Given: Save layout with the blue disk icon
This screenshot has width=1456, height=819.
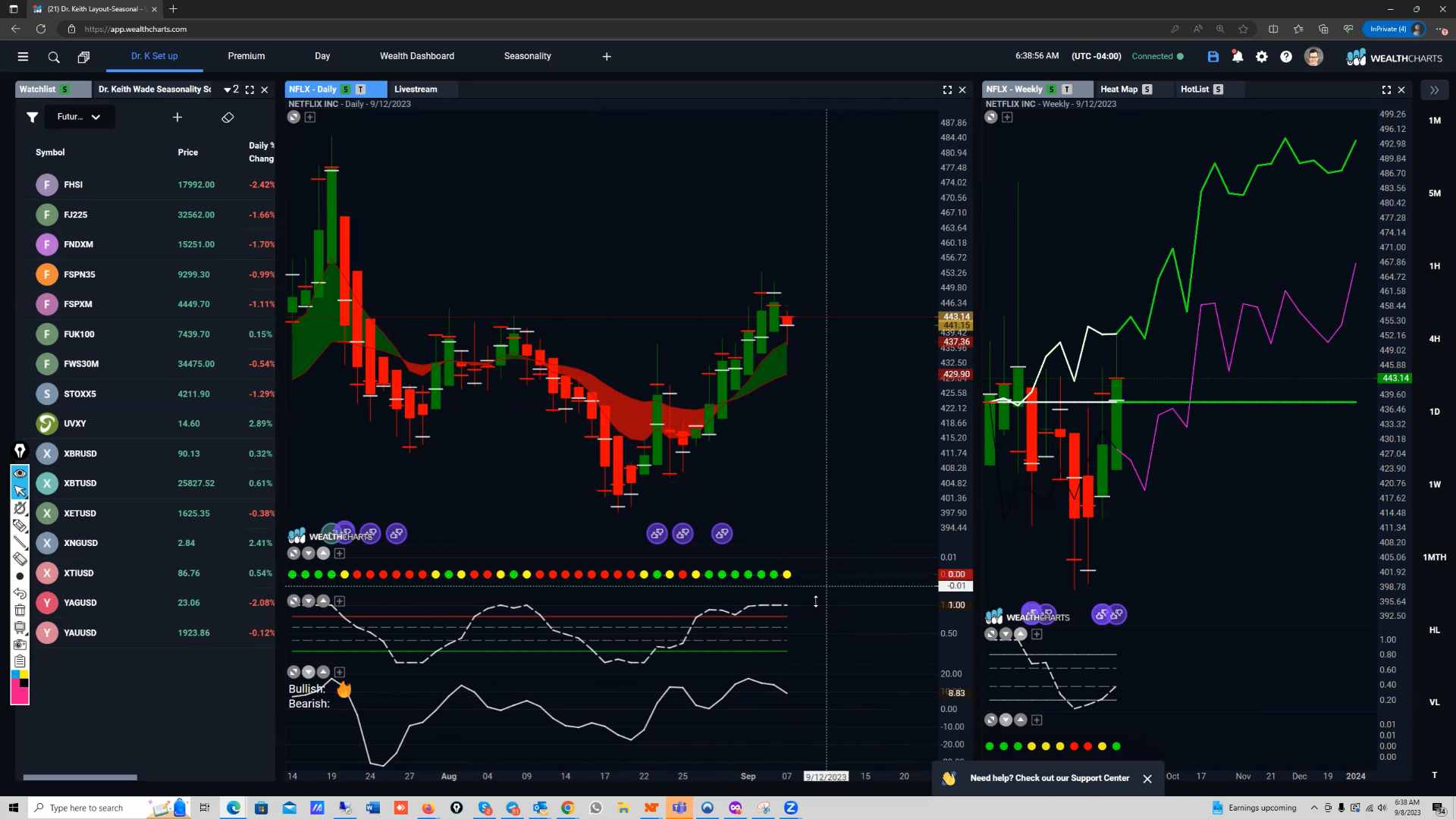Looking at the screenshot, I should coord(1213,56).
